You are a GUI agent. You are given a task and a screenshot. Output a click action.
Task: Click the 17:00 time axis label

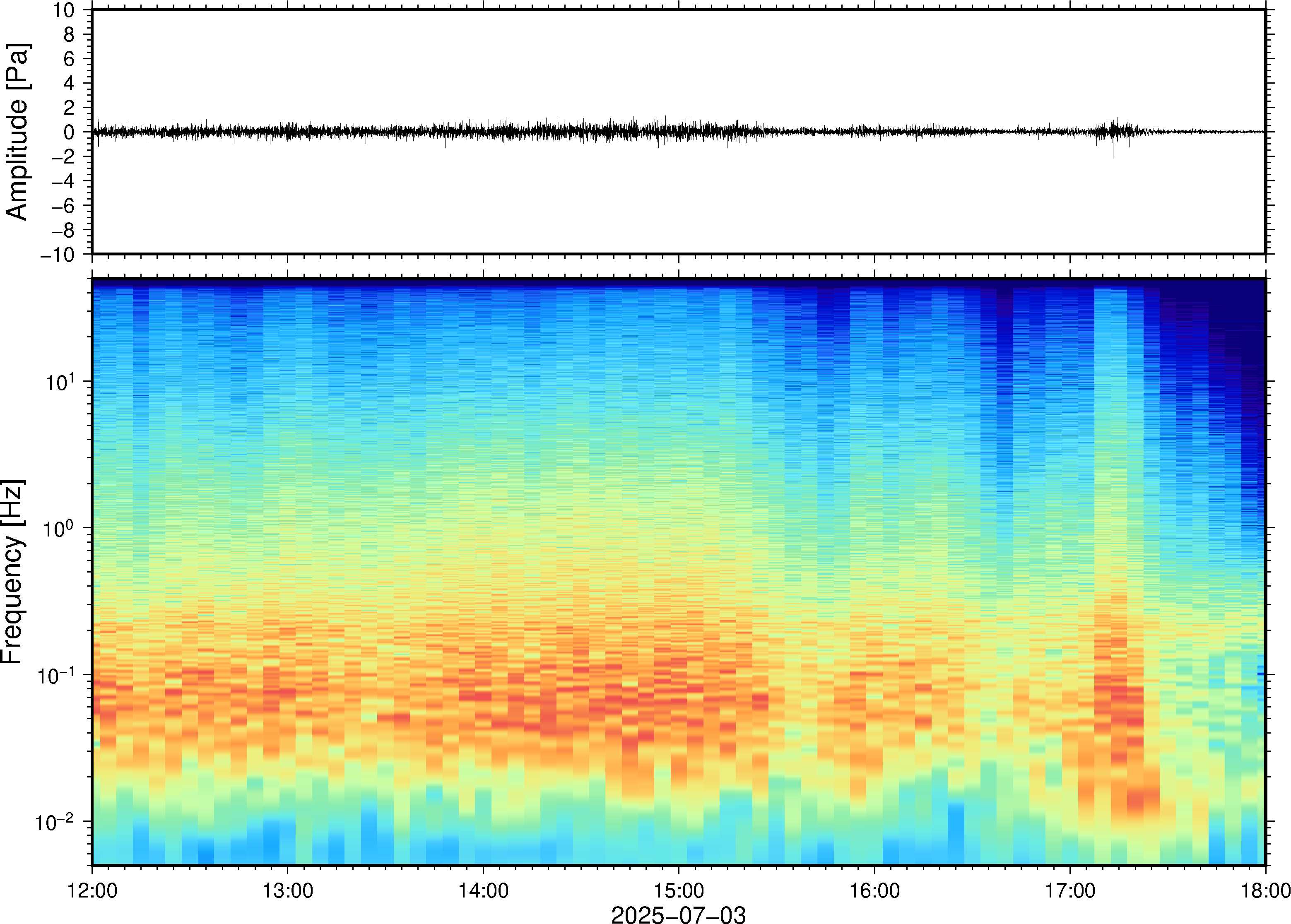coord(1070,890)
